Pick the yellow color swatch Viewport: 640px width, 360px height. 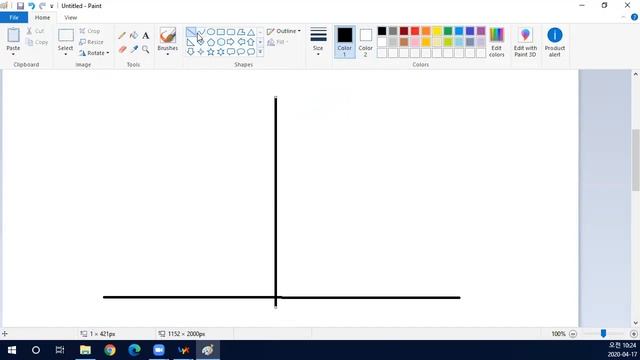tap(437, 31)
